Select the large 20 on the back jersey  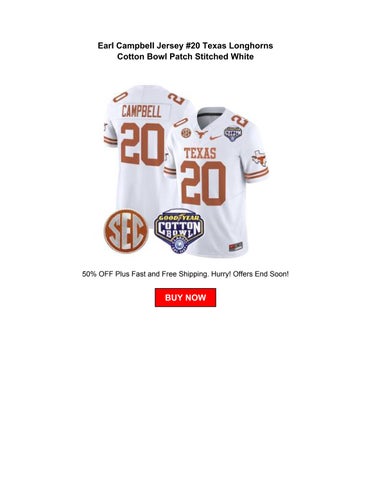tap(143, 144)
